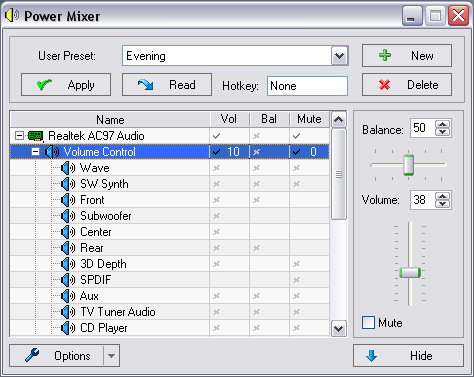Click the Mute column header
The height and width of the screenshot is (377, 474).
(309, 119)
